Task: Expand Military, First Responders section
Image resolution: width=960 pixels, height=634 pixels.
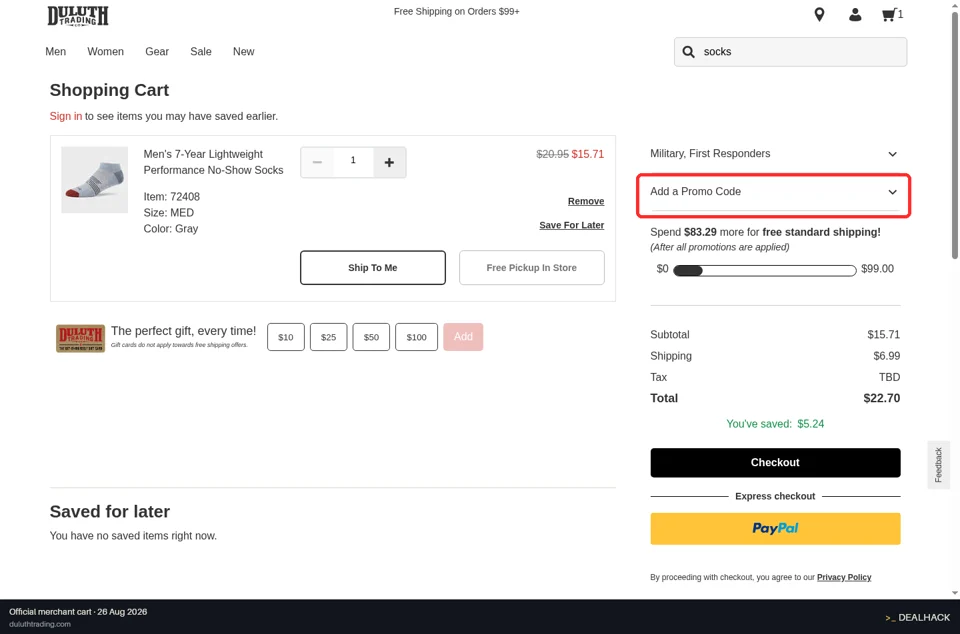Action: click(x=774, y=154)
